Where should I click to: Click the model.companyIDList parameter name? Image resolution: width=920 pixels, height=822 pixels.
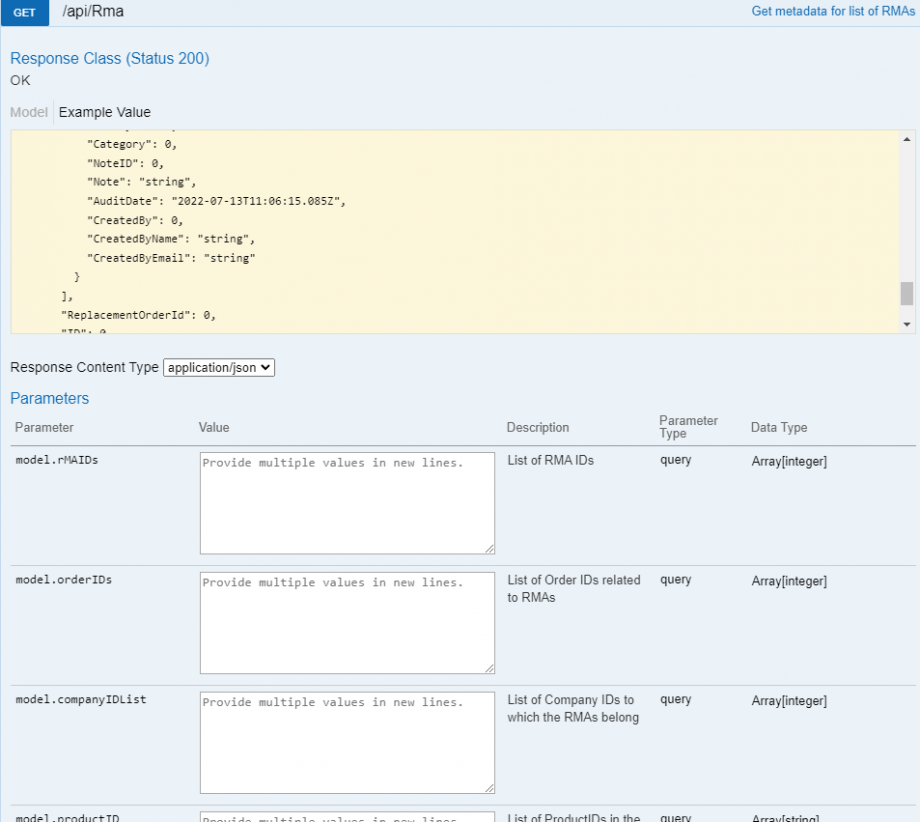pos(81,699)
